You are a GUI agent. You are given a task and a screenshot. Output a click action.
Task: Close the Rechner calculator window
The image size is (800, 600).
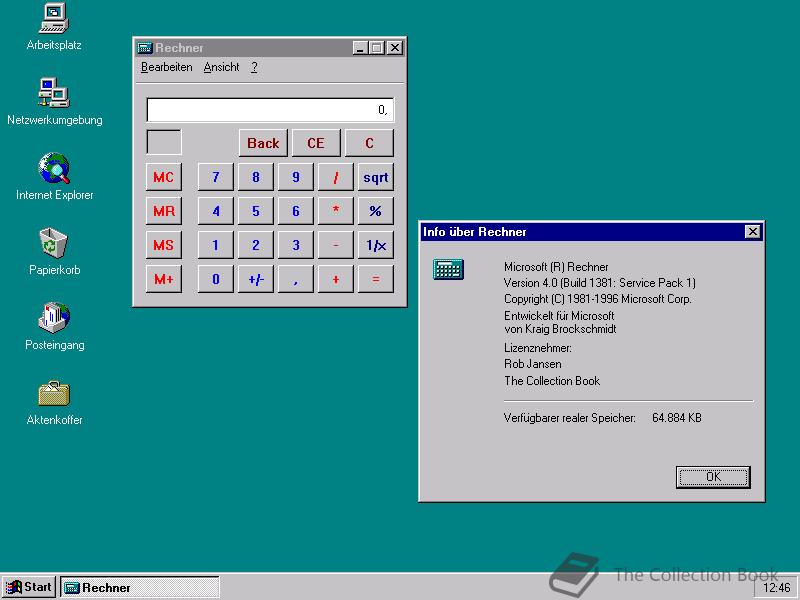coord(395,48)
